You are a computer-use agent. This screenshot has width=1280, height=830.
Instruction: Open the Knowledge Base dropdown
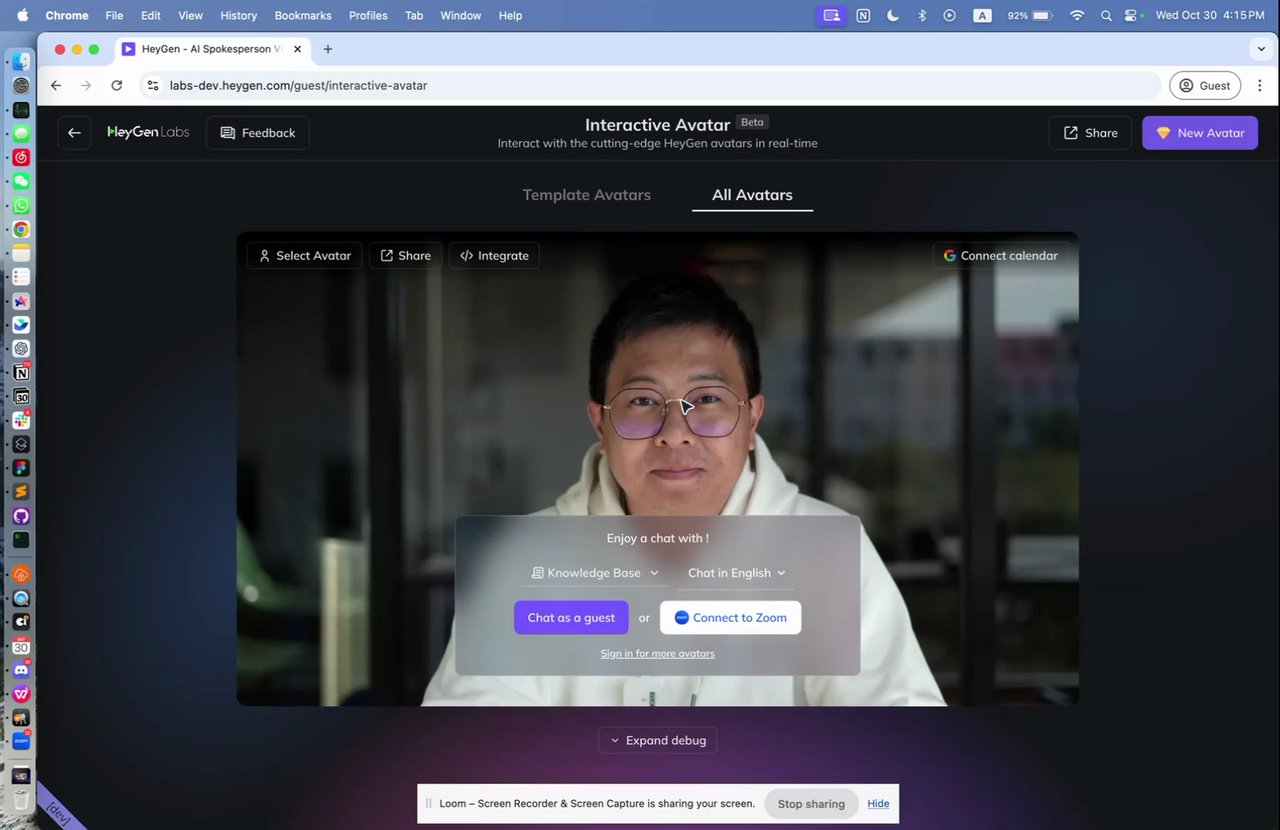(x=595, y=573)
